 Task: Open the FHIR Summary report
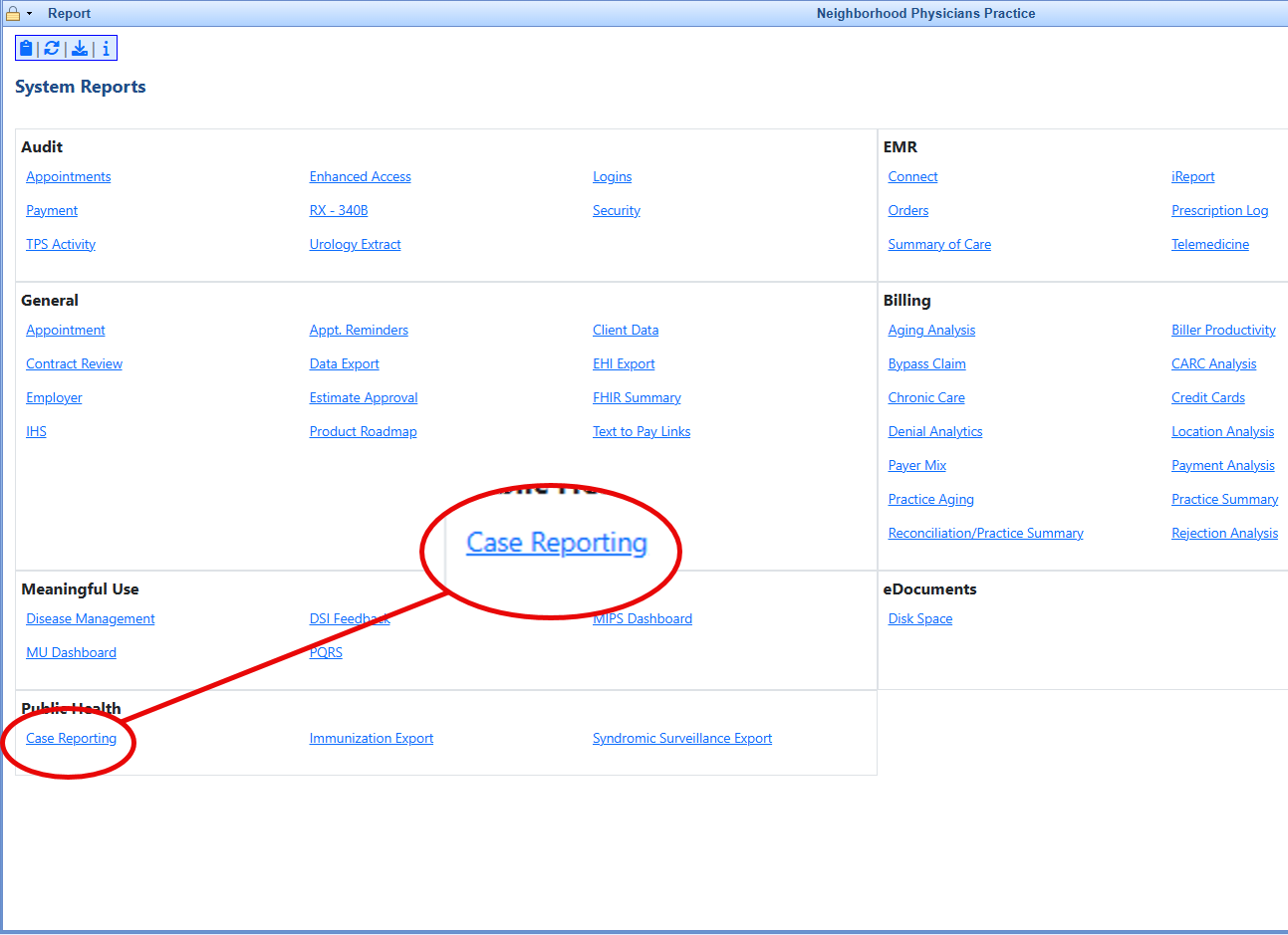tap(638, 398)
